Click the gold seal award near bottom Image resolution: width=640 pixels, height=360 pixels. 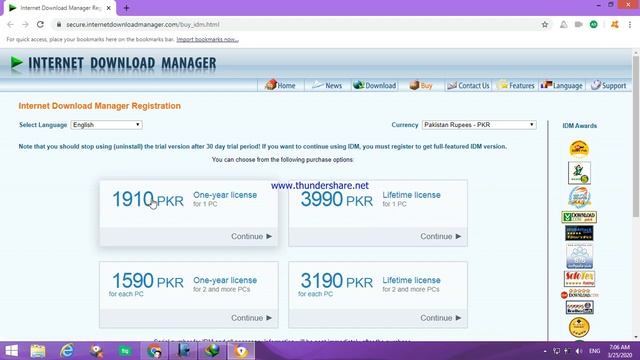579,327
